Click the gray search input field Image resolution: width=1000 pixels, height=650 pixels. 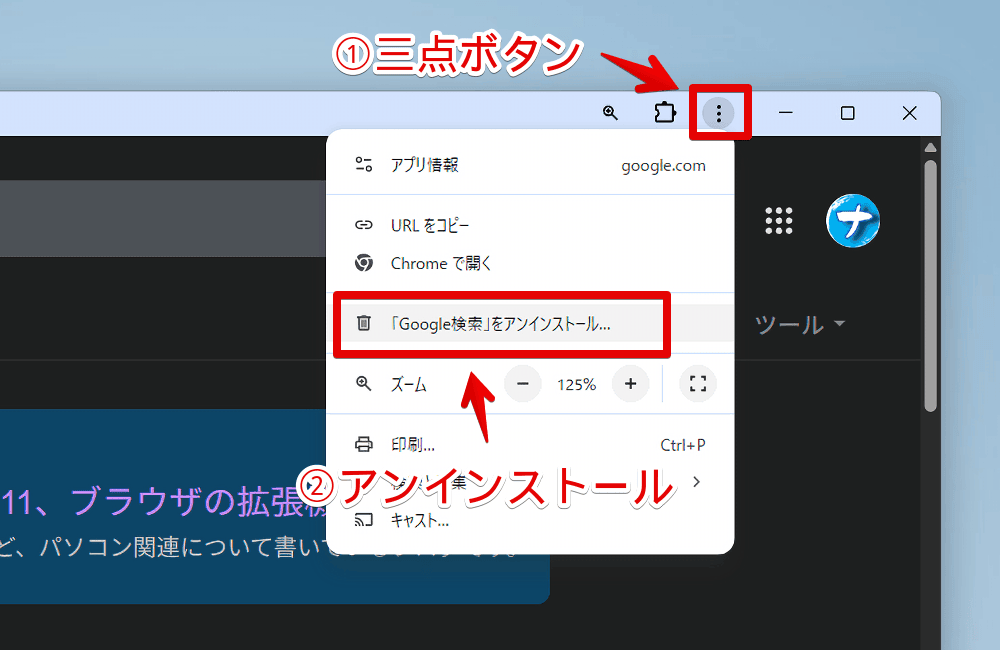163,219
